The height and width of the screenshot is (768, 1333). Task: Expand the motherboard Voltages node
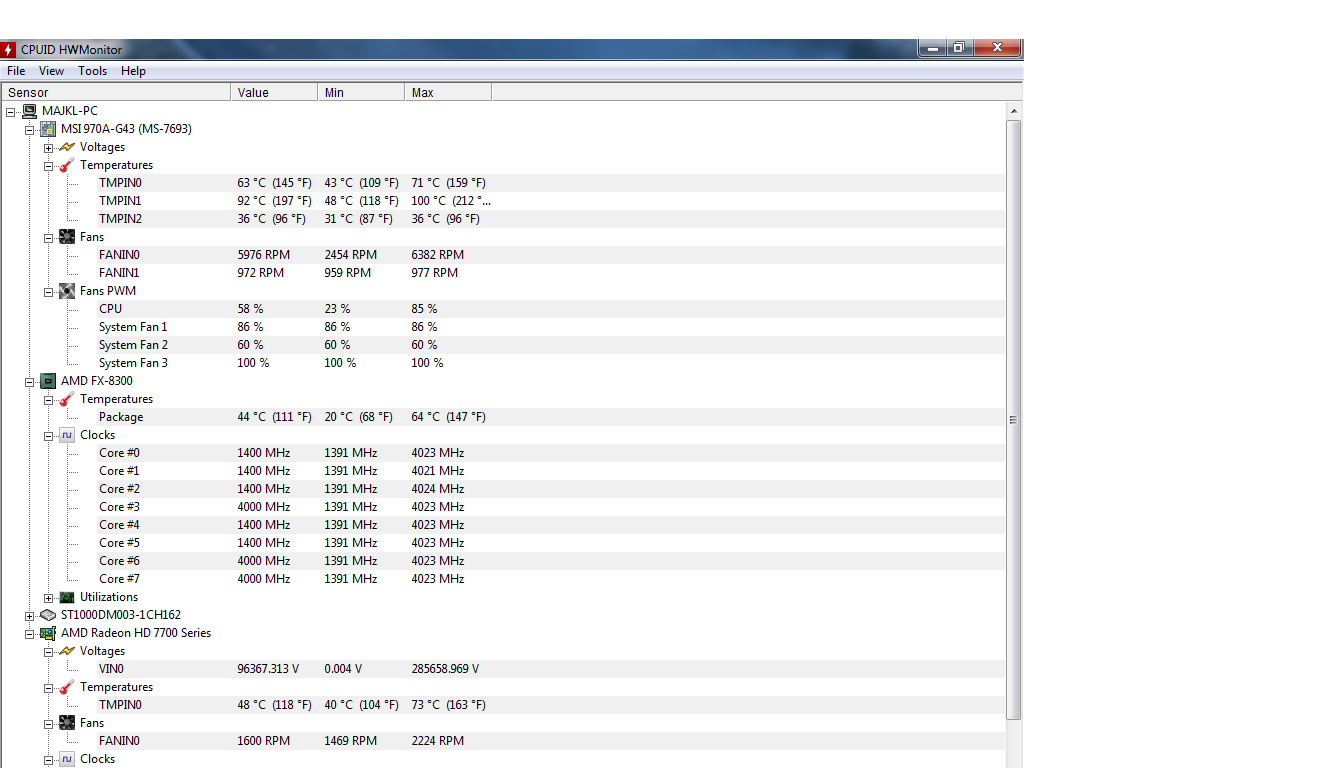pyautogui.click(x=48, y=148)
